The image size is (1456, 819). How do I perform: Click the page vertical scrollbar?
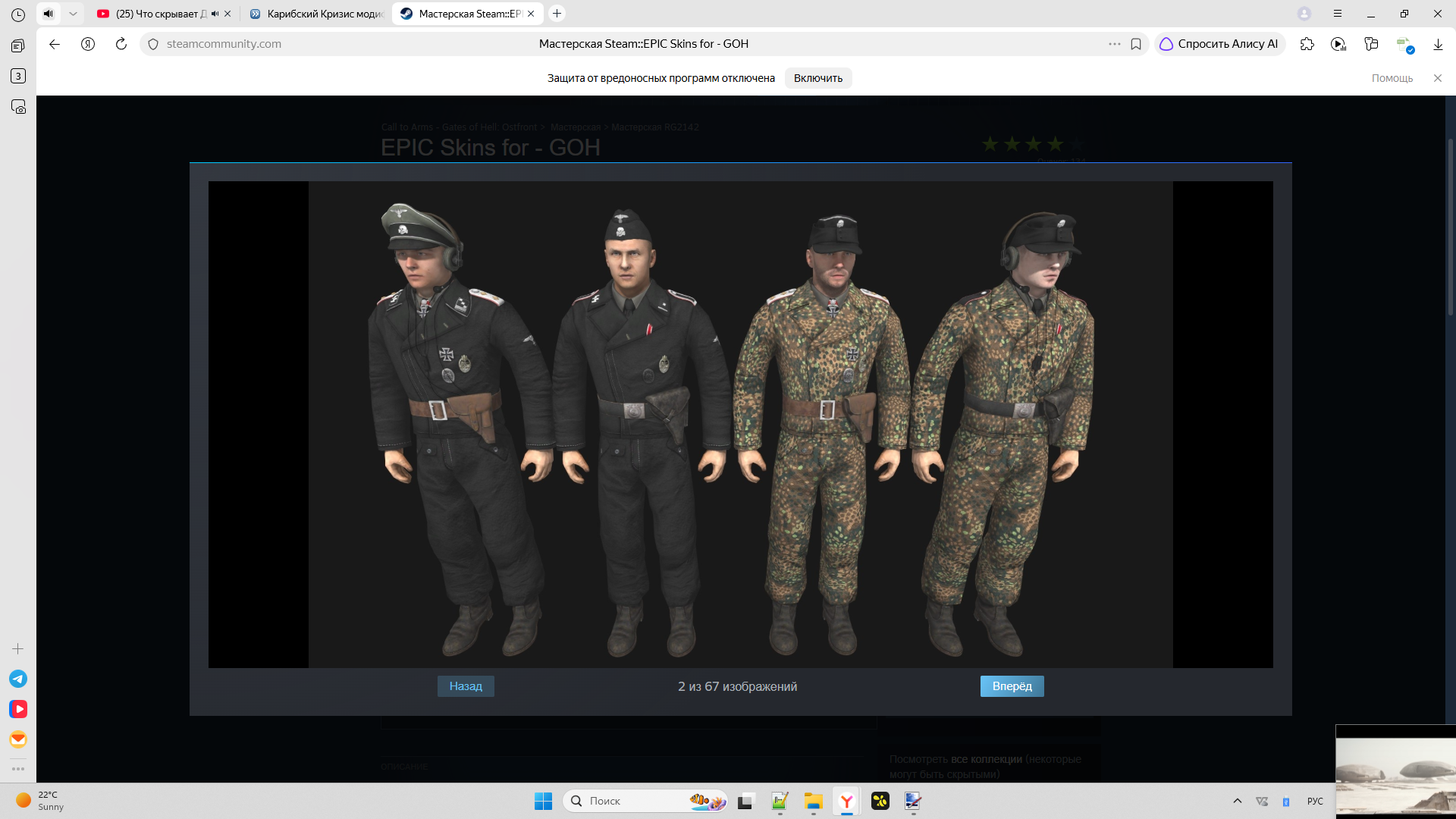click(x=1451, y=227)
